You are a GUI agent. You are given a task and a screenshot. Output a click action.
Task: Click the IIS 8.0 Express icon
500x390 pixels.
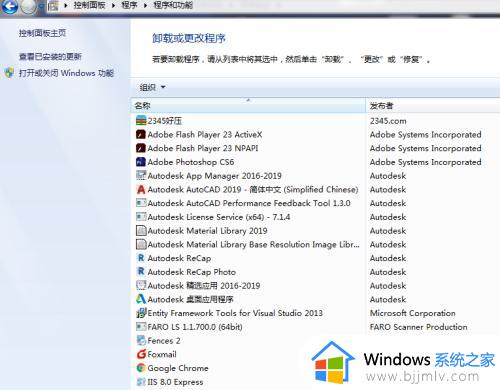pos(141,382)
